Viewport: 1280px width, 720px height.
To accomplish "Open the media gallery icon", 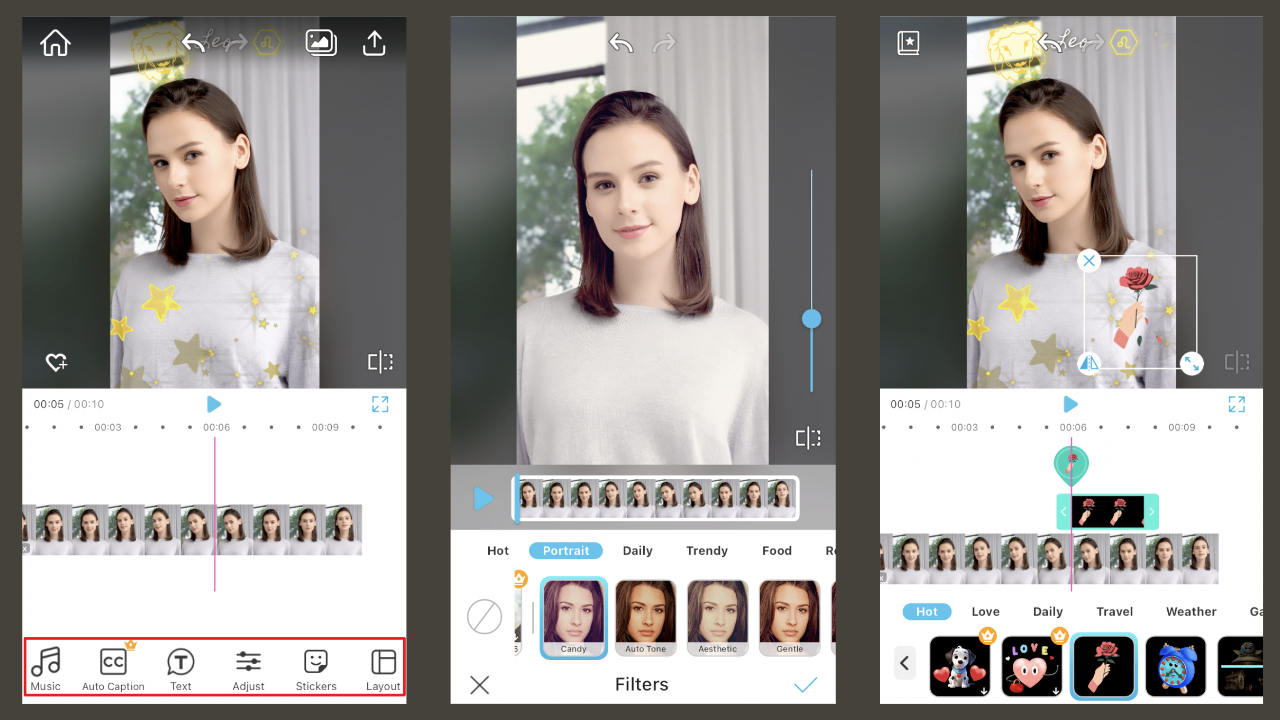I will tap(321, 42).
